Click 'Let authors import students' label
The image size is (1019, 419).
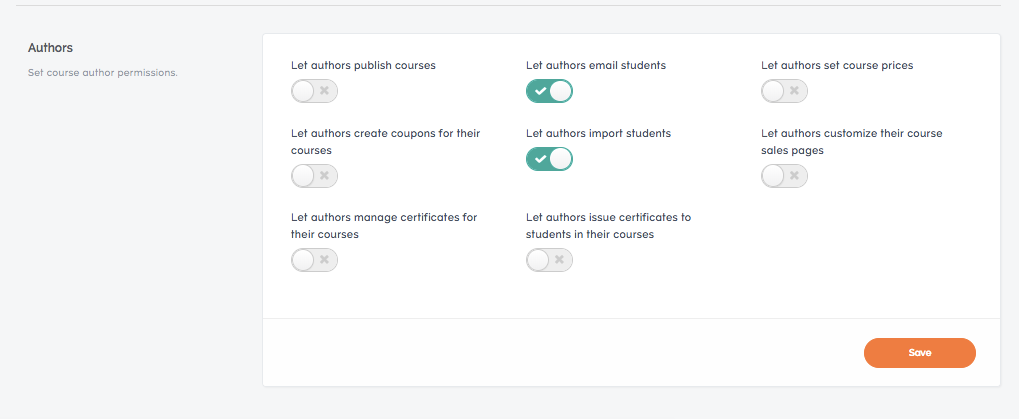pyautogui.click(x=599, y=133)
